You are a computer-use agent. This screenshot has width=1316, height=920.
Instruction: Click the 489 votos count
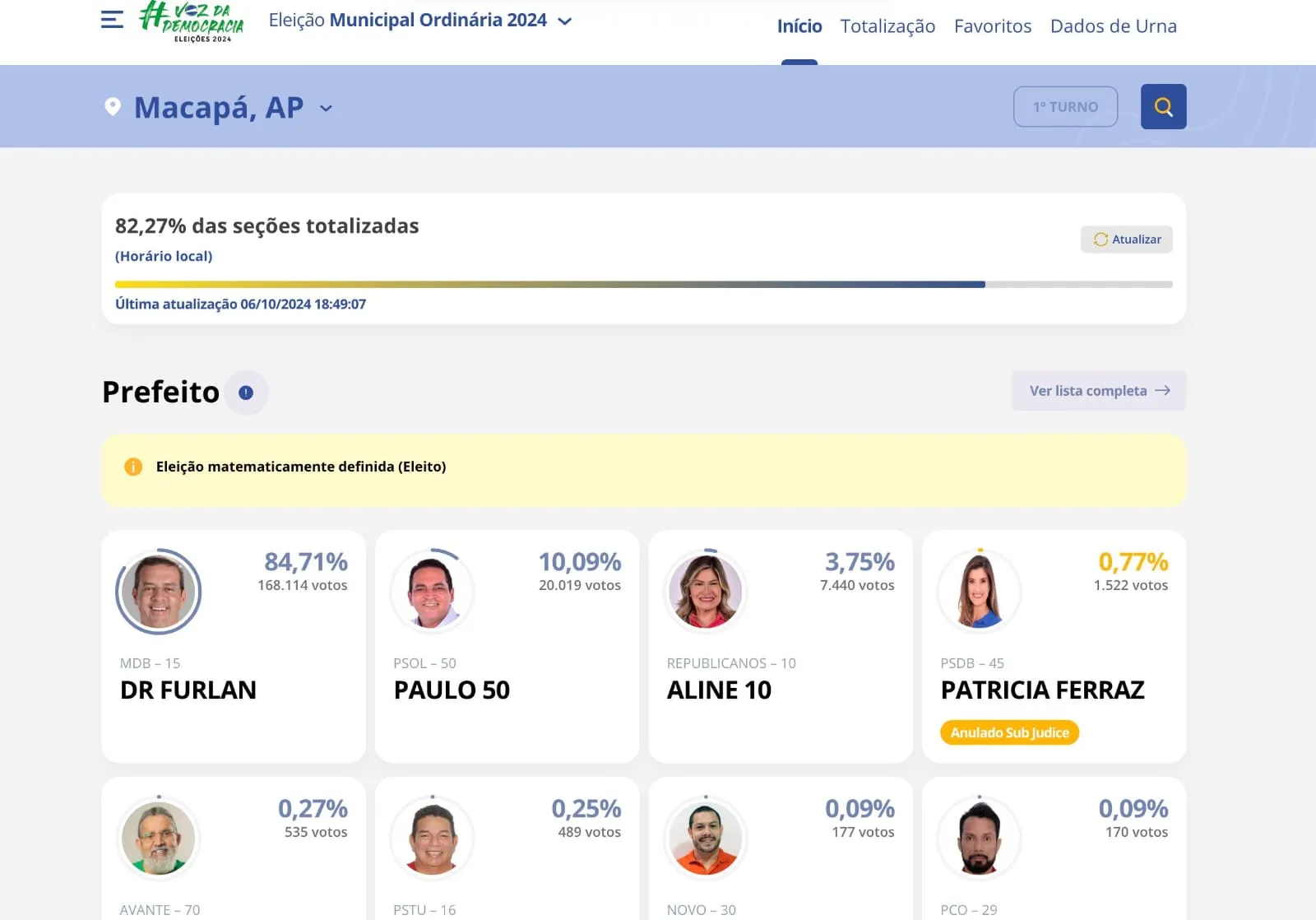(x=589, y=832)
